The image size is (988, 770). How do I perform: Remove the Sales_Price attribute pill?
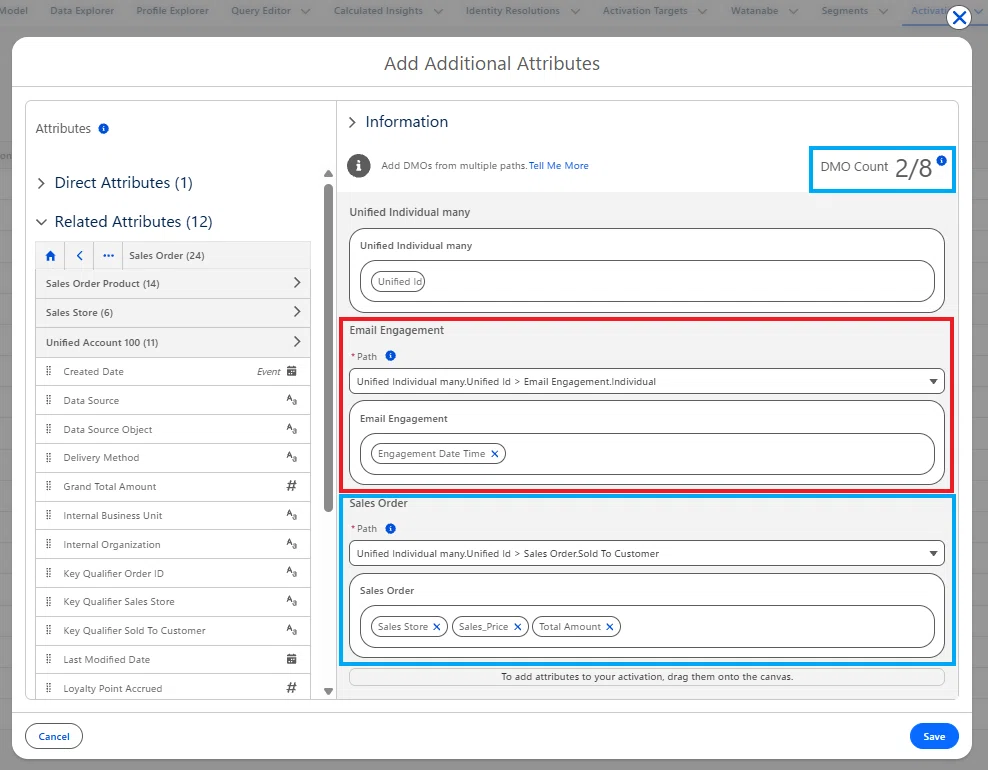coord(517,627)
